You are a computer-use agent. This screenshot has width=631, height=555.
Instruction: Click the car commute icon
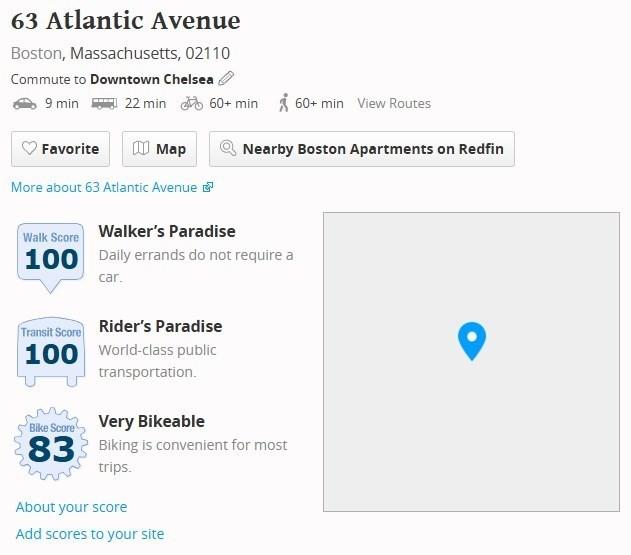click(x=24, y=103)
